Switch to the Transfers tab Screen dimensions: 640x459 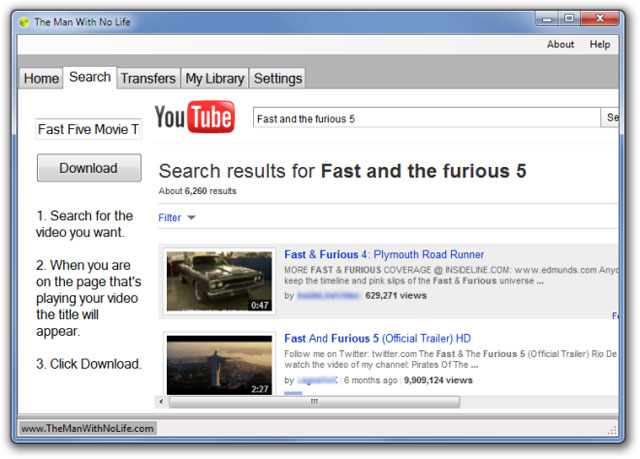148,78
